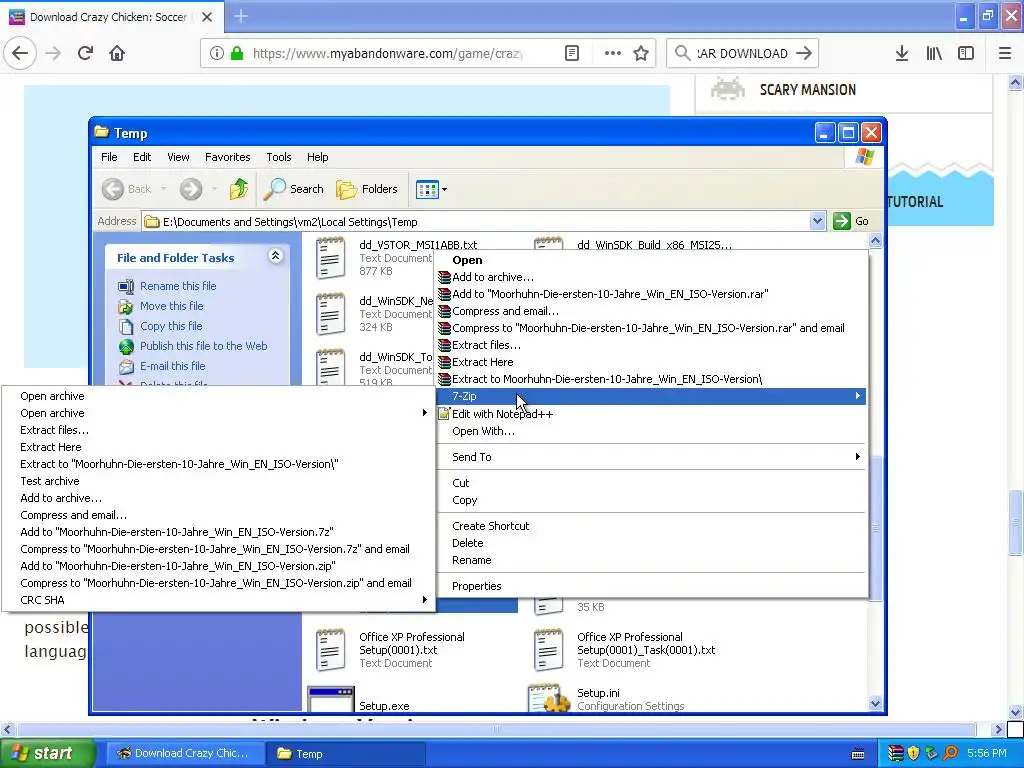Open Edit menu in Temp window

142,157
